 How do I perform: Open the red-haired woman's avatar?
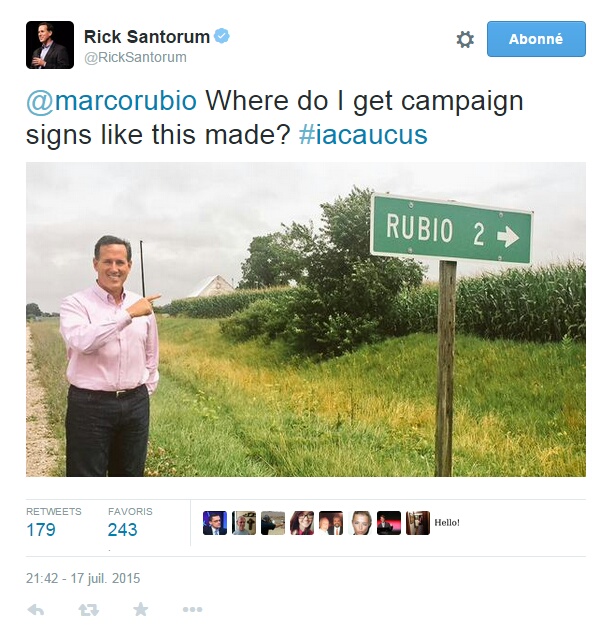(302, 523)
